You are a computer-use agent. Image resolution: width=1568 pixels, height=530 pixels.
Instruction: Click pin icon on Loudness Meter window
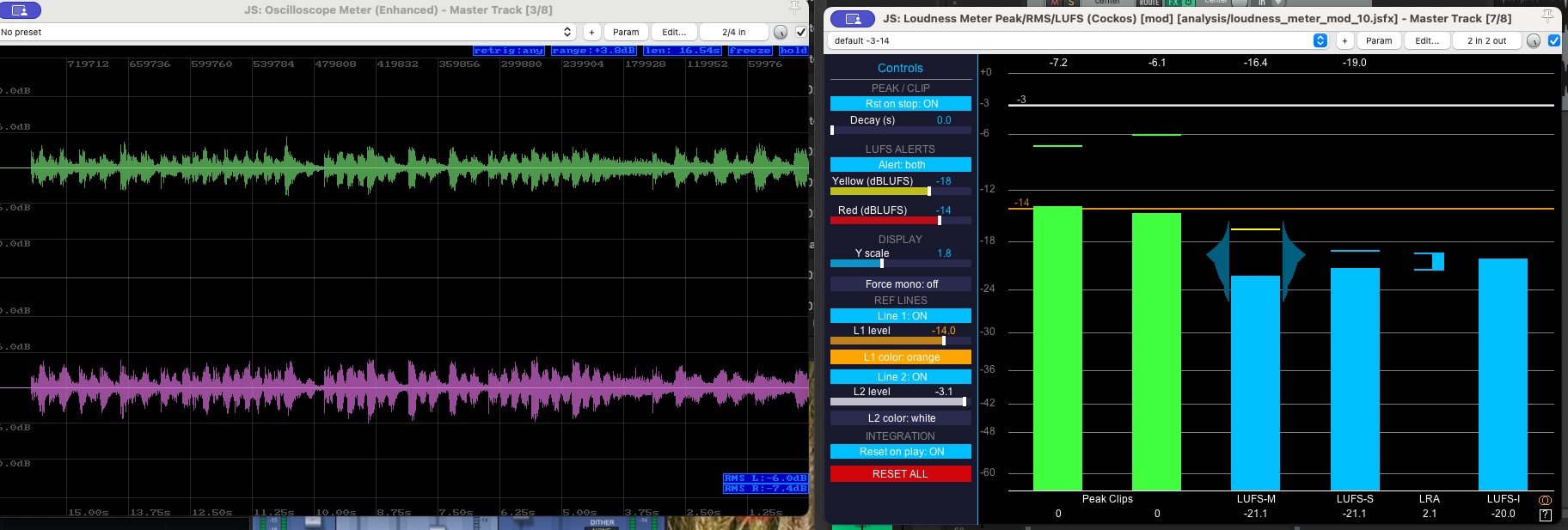(1548, 16)
